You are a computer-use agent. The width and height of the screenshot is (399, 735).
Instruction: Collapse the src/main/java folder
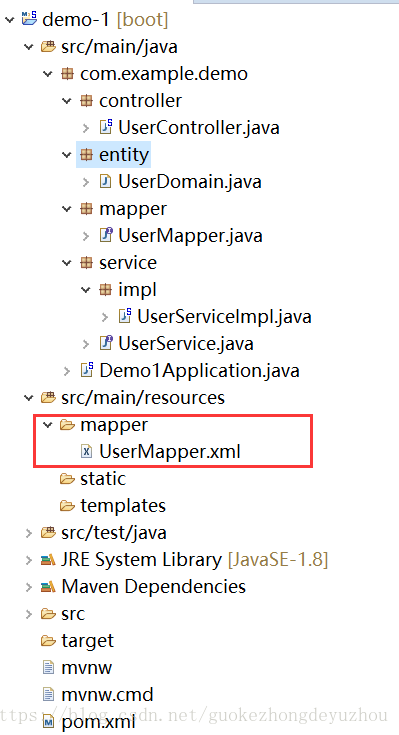pos(29,47)
